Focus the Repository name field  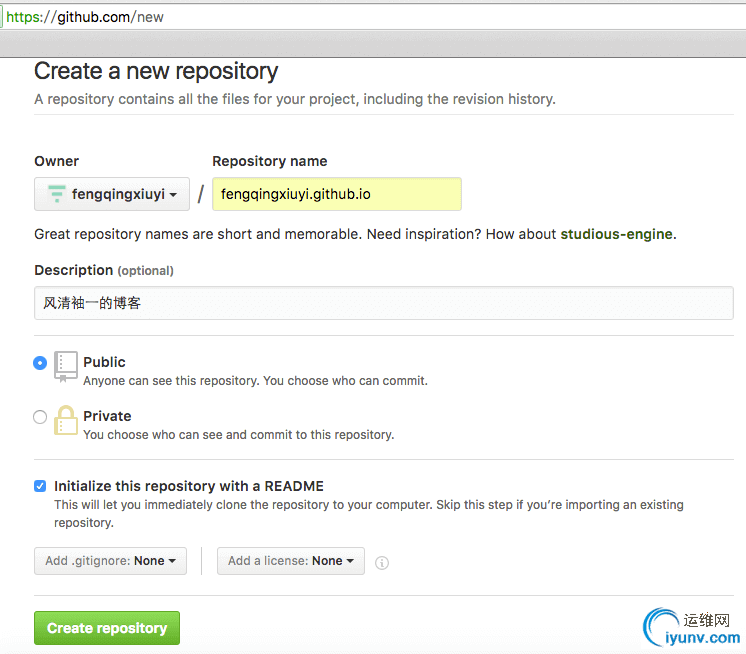coord(337,194)
